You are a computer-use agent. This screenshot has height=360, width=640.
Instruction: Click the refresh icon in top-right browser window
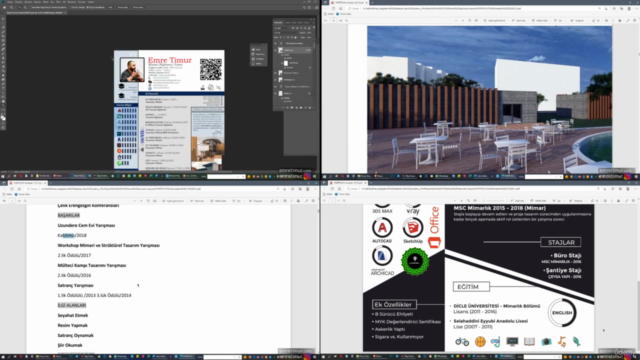[x=334, y=8]
